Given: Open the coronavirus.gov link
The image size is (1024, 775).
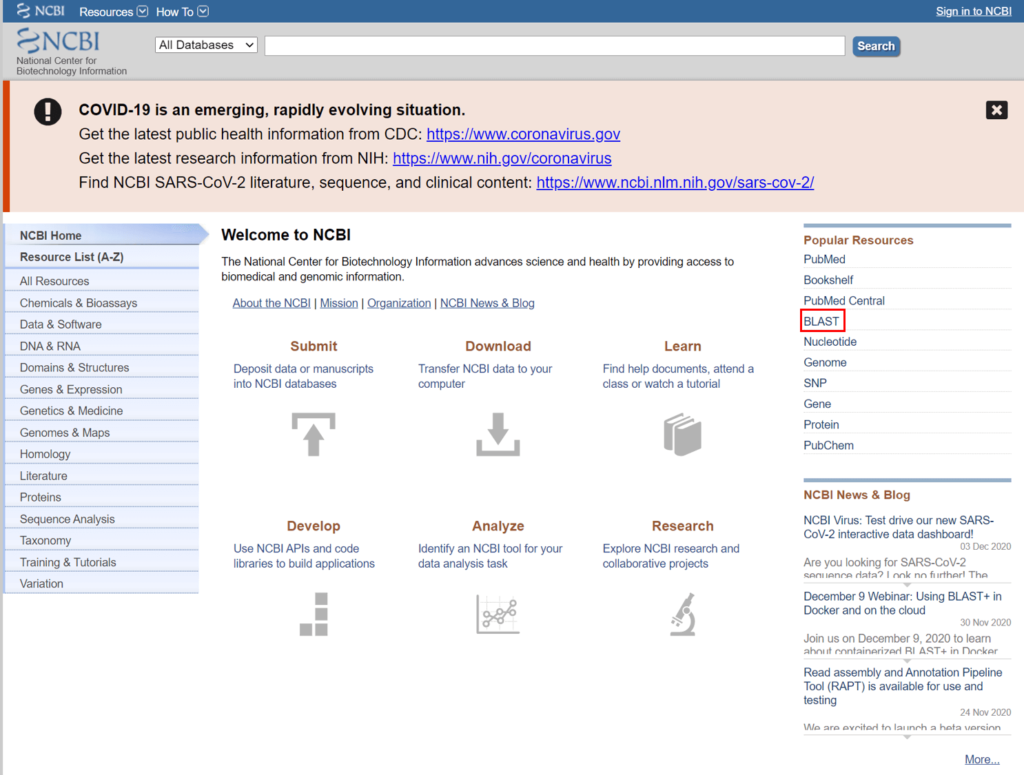Looking at the screenshot, I should [x=523, y=134].
